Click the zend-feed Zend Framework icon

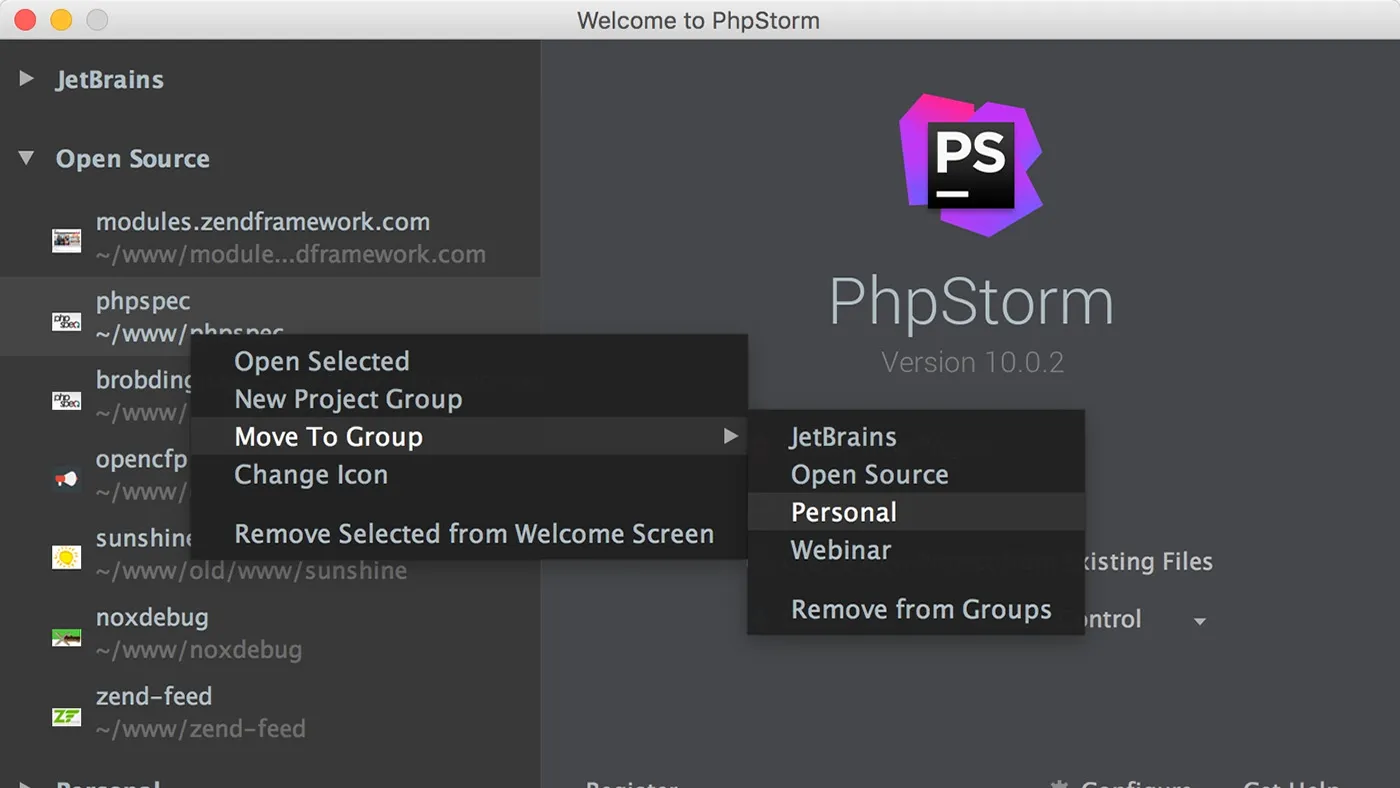(66, 715)
